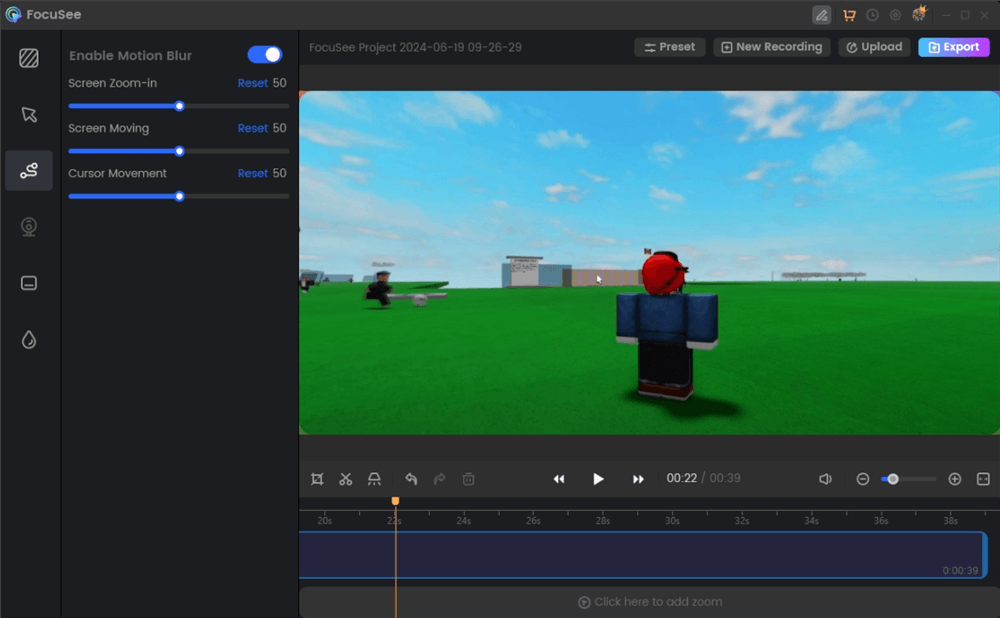Adjust the timeline zoom slider
The width and height of the screenshot is (1000, 618).
(908, 479)
